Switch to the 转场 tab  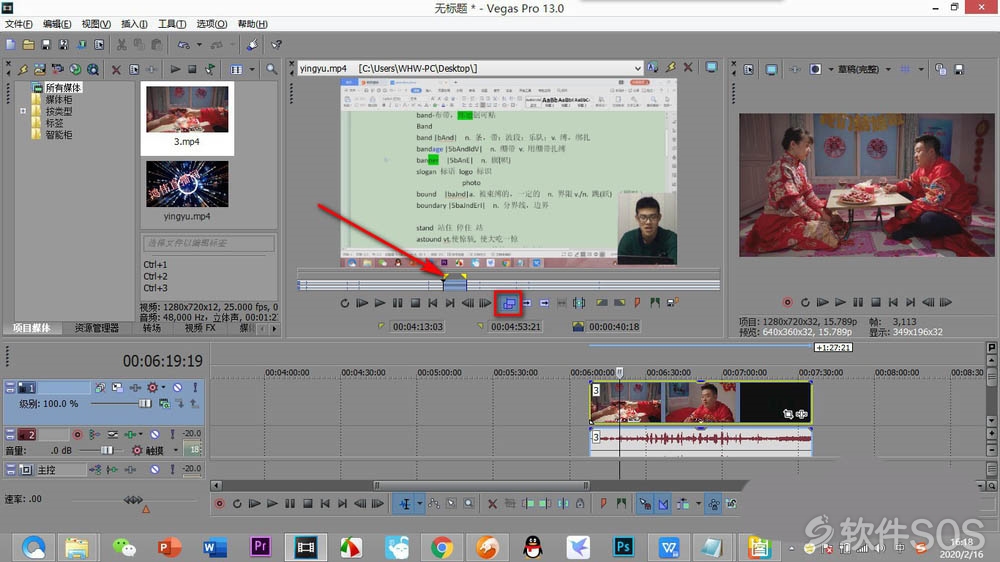coord(152,328)
